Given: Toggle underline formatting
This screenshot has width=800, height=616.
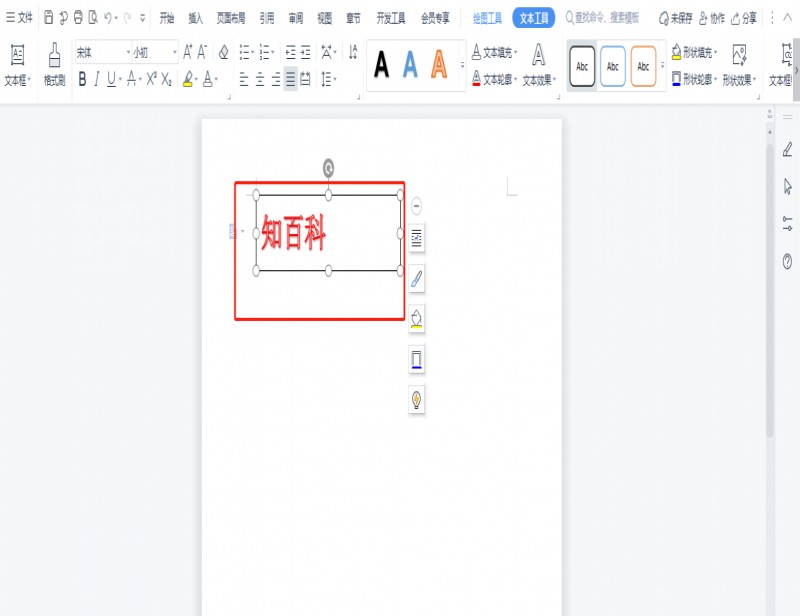Looking at the screenshot, I should coord(111,79).
